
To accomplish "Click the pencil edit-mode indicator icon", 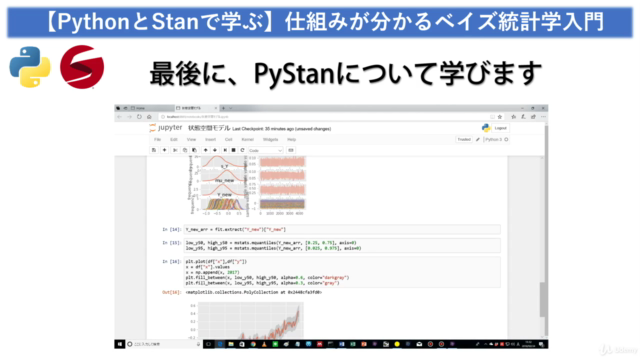I will click(478, 140).
